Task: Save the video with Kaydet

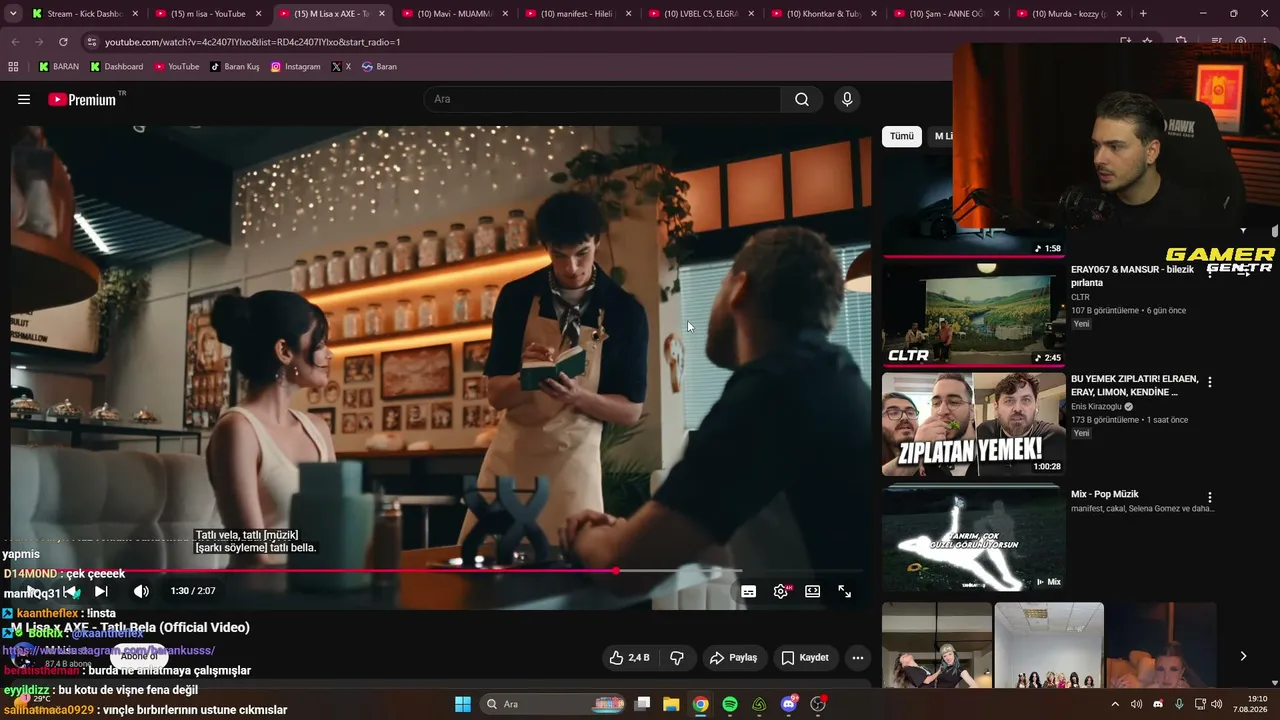Action: tap(805, 657)
